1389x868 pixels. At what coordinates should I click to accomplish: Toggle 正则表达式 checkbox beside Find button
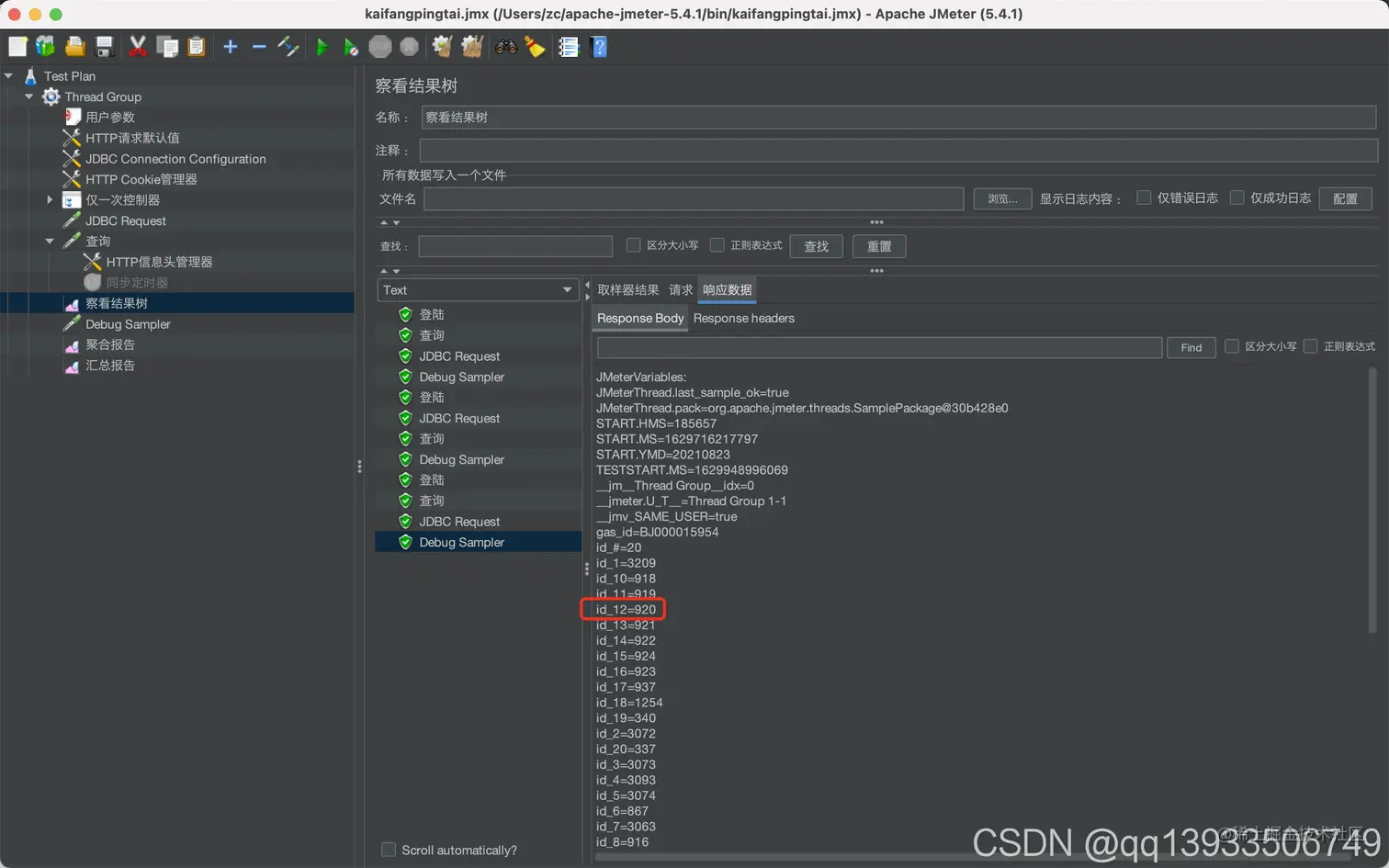tap(1311, 346)
